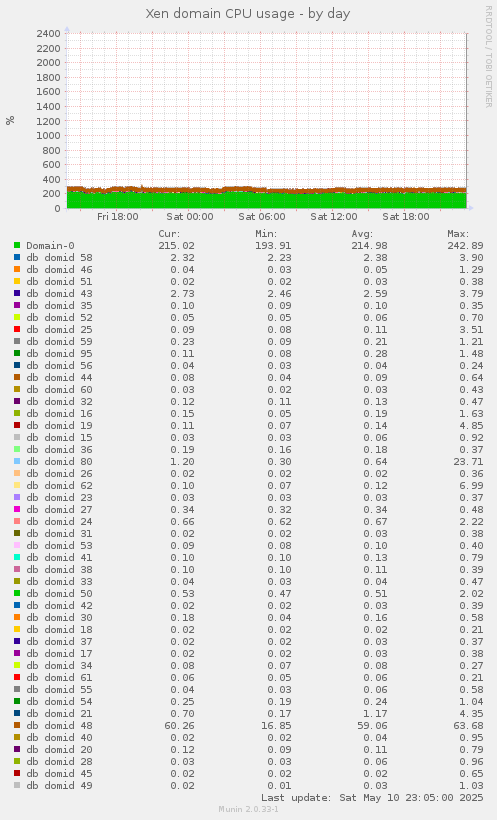Screen dimensions: 497x820
Task: Click 'db domid 54' legend label
Action: click(x=59, y=702)
